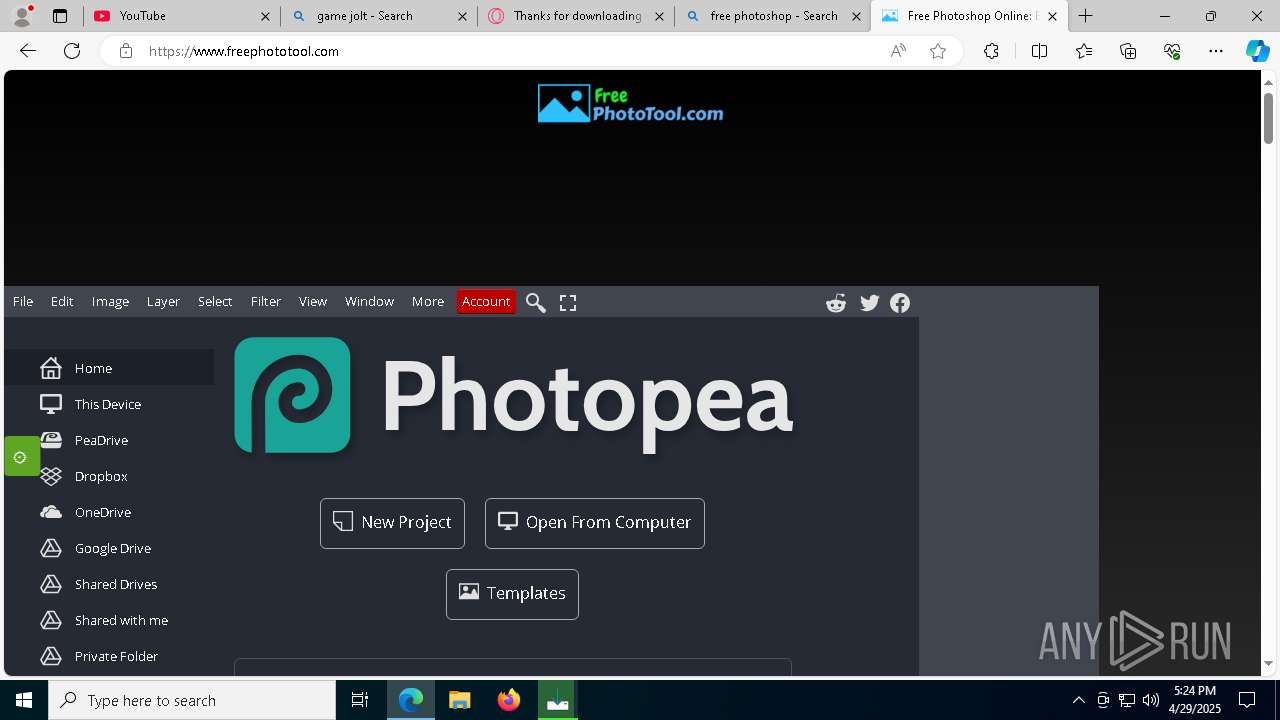
Task: Switch to Thanks for downloading tab
Action: [x=576, y=16]
